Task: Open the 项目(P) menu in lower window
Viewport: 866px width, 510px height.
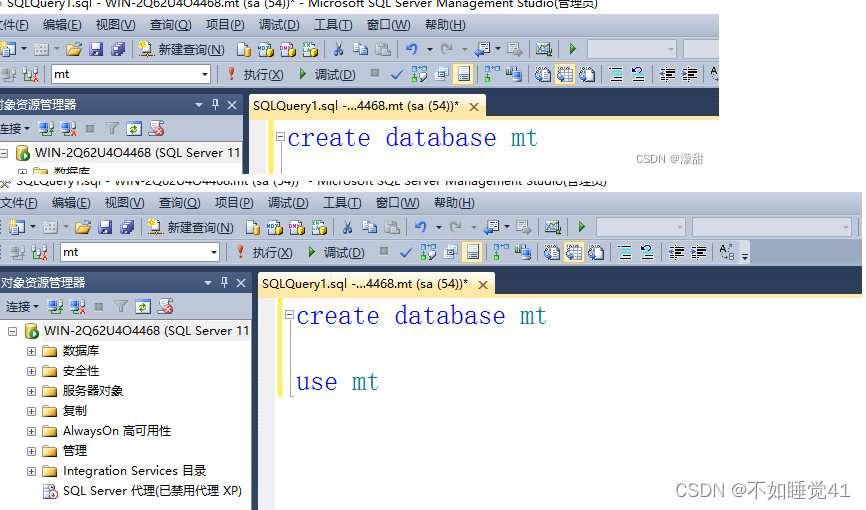Action: coord(234,203)
